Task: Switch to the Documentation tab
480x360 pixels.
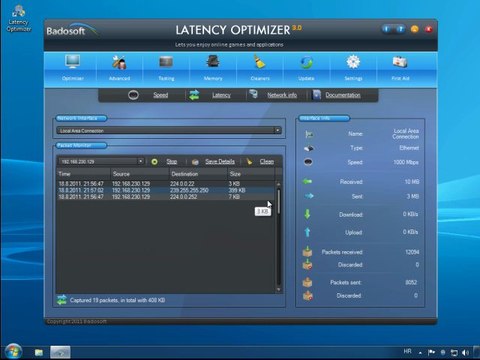Action: (x=343, y=95)
